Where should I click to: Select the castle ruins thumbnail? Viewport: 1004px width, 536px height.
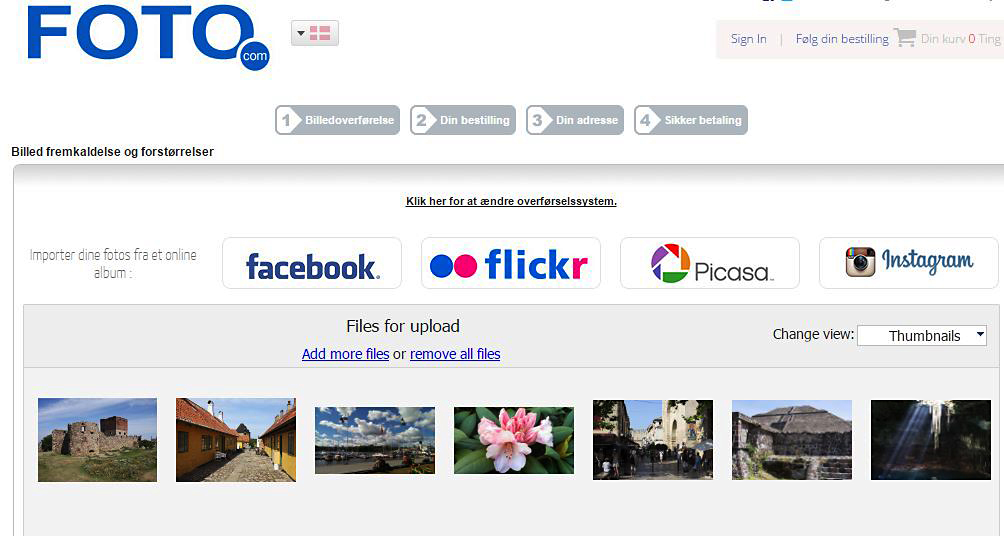[x=97, y=440]
